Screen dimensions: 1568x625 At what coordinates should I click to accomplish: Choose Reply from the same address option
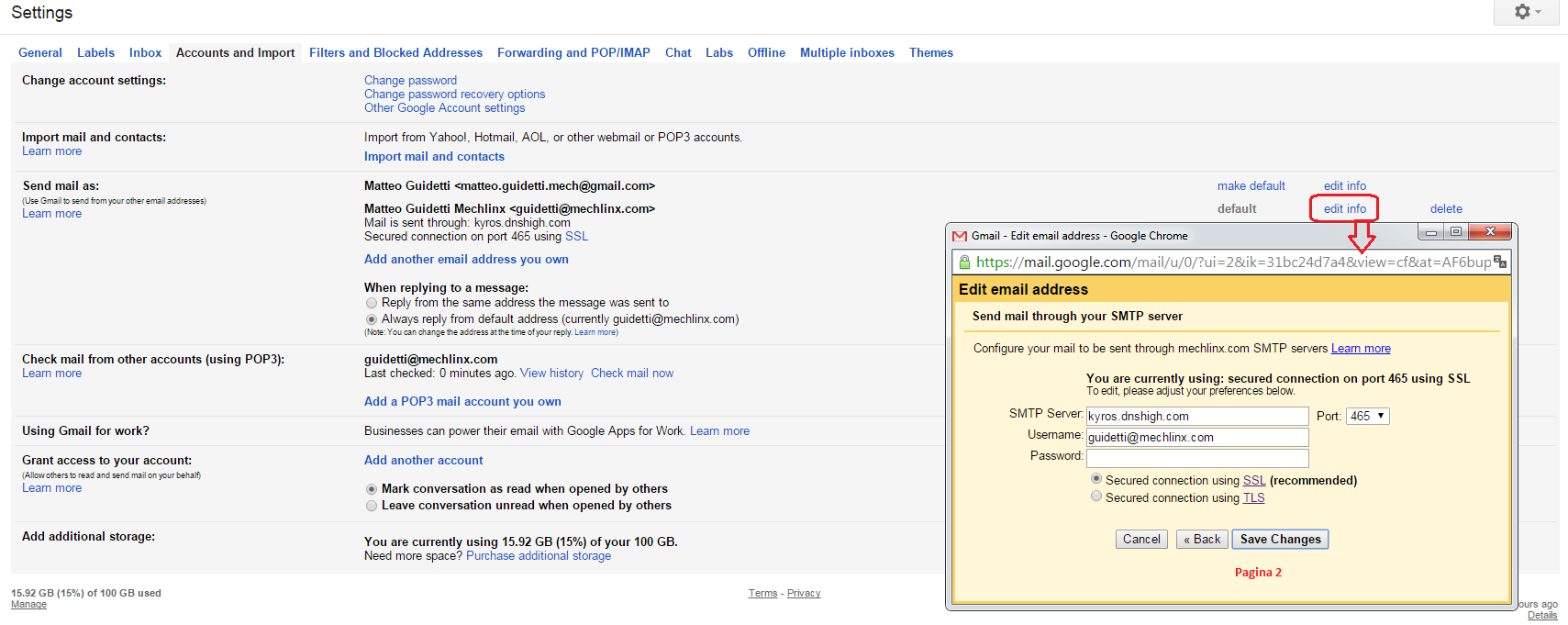click(372, 303)
